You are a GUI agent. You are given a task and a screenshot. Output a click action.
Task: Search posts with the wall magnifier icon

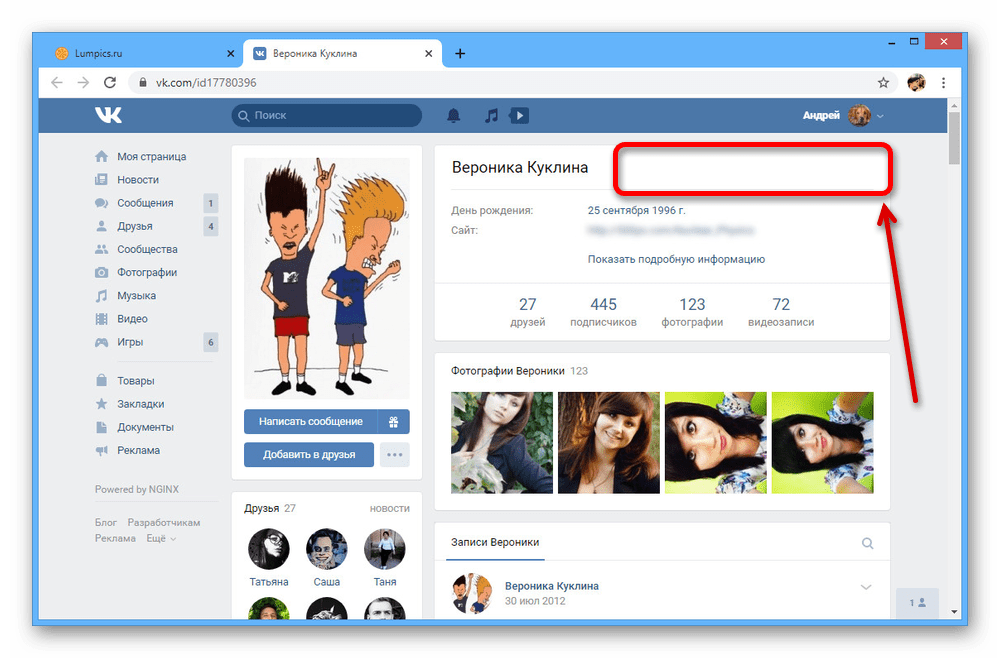click(867, 543)
